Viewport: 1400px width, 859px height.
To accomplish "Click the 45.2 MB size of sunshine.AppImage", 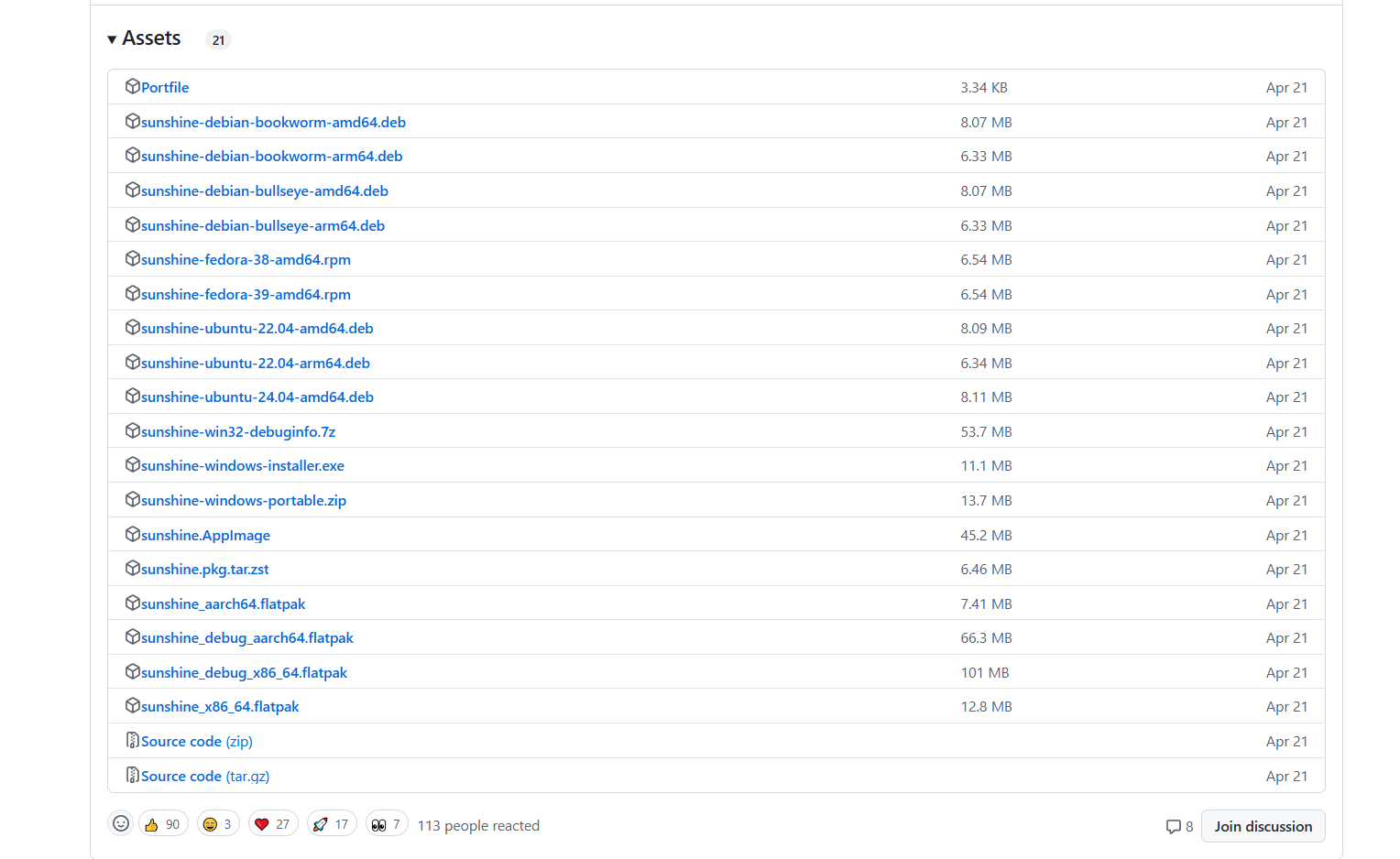I will coord(986,535).
